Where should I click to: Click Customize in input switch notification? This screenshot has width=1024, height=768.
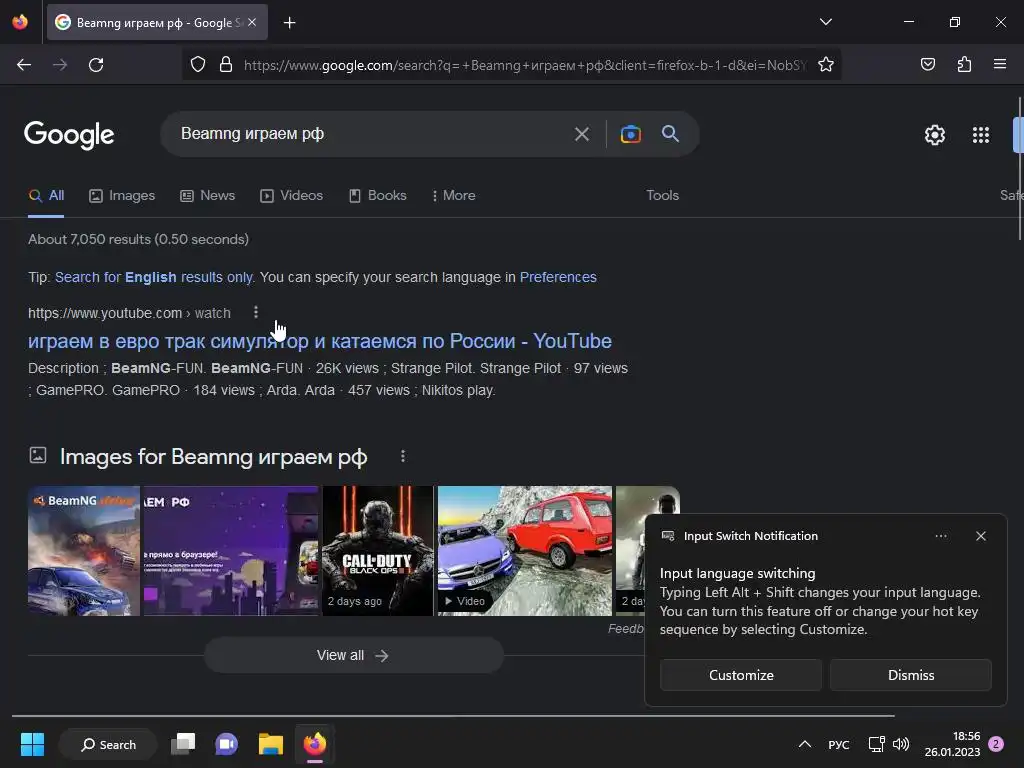point(741,675)
